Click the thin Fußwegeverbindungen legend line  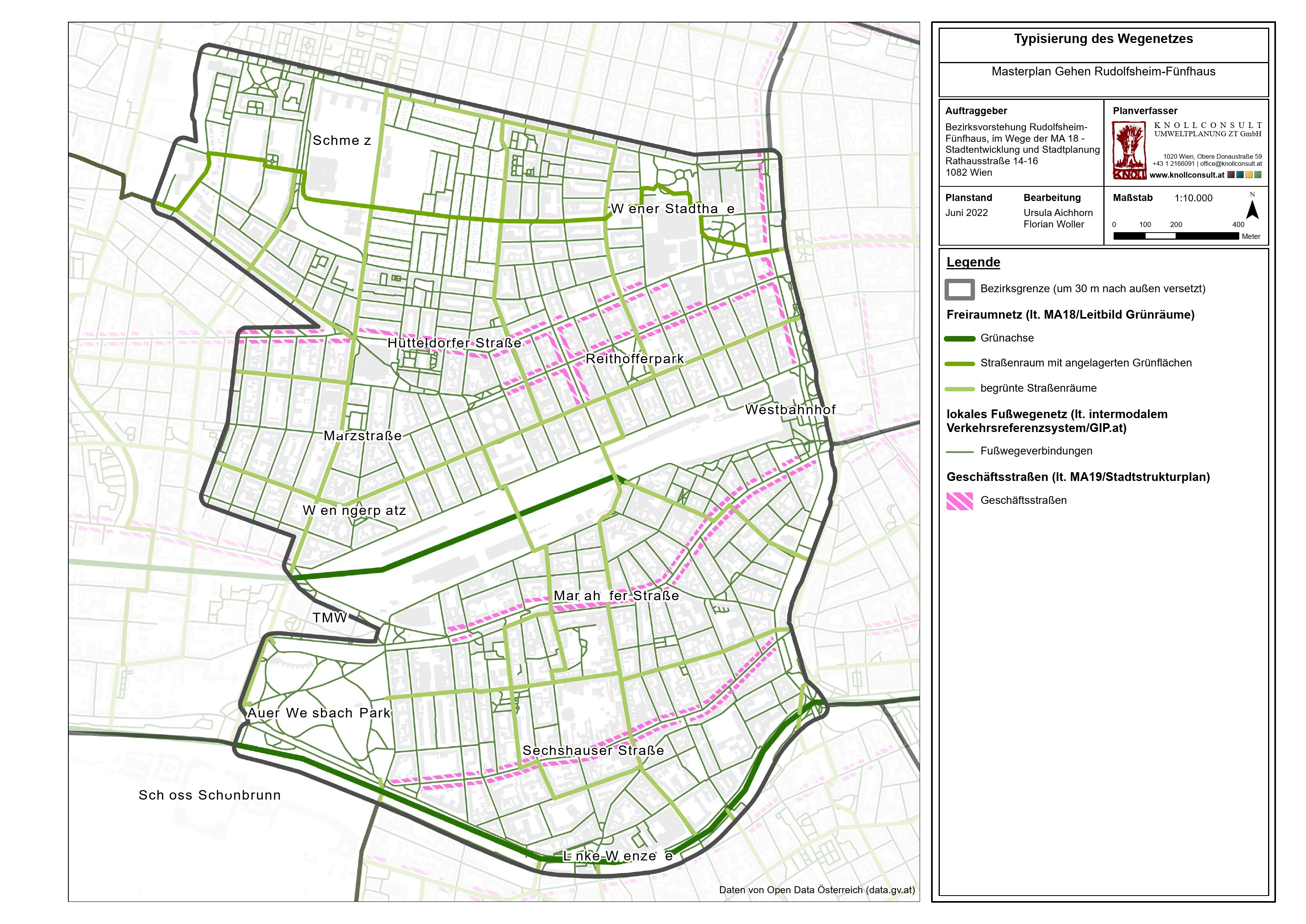(x=960, y=452)
